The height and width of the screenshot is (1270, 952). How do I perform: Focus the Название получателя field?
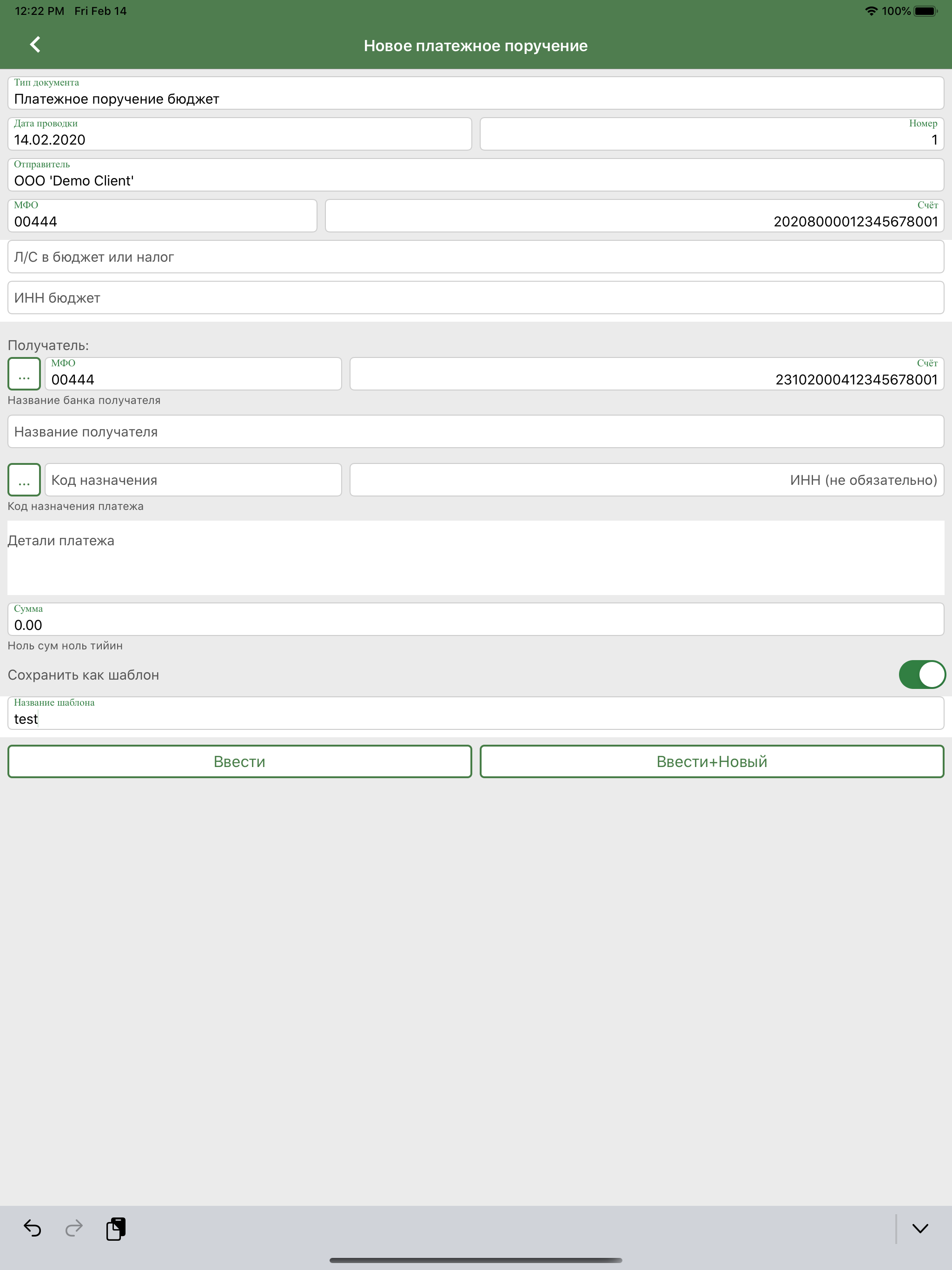point(476,431)
